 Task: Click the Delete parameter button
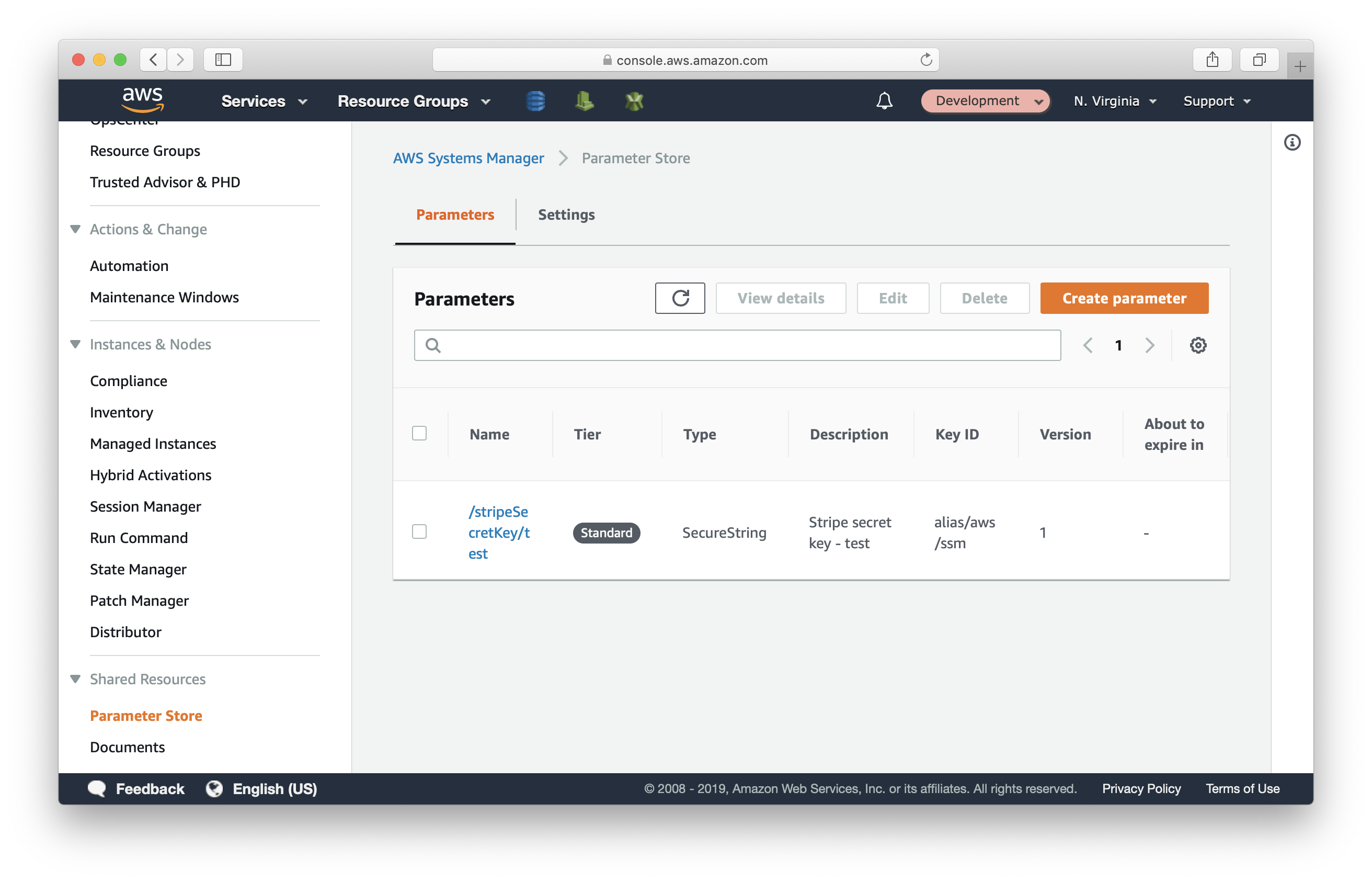984,297
